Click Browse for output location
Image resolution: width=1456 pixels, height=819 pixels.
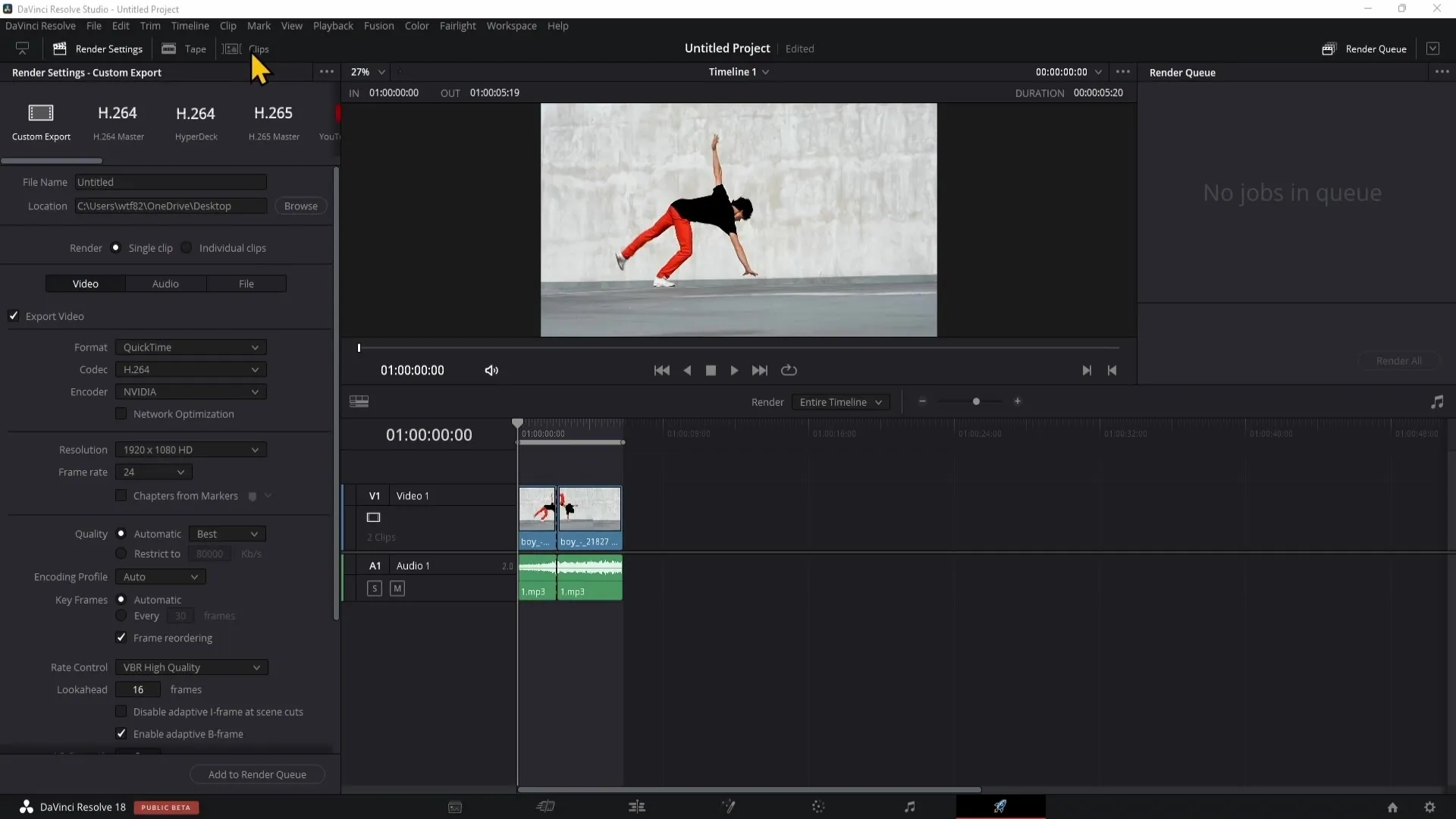coord(301,206)
